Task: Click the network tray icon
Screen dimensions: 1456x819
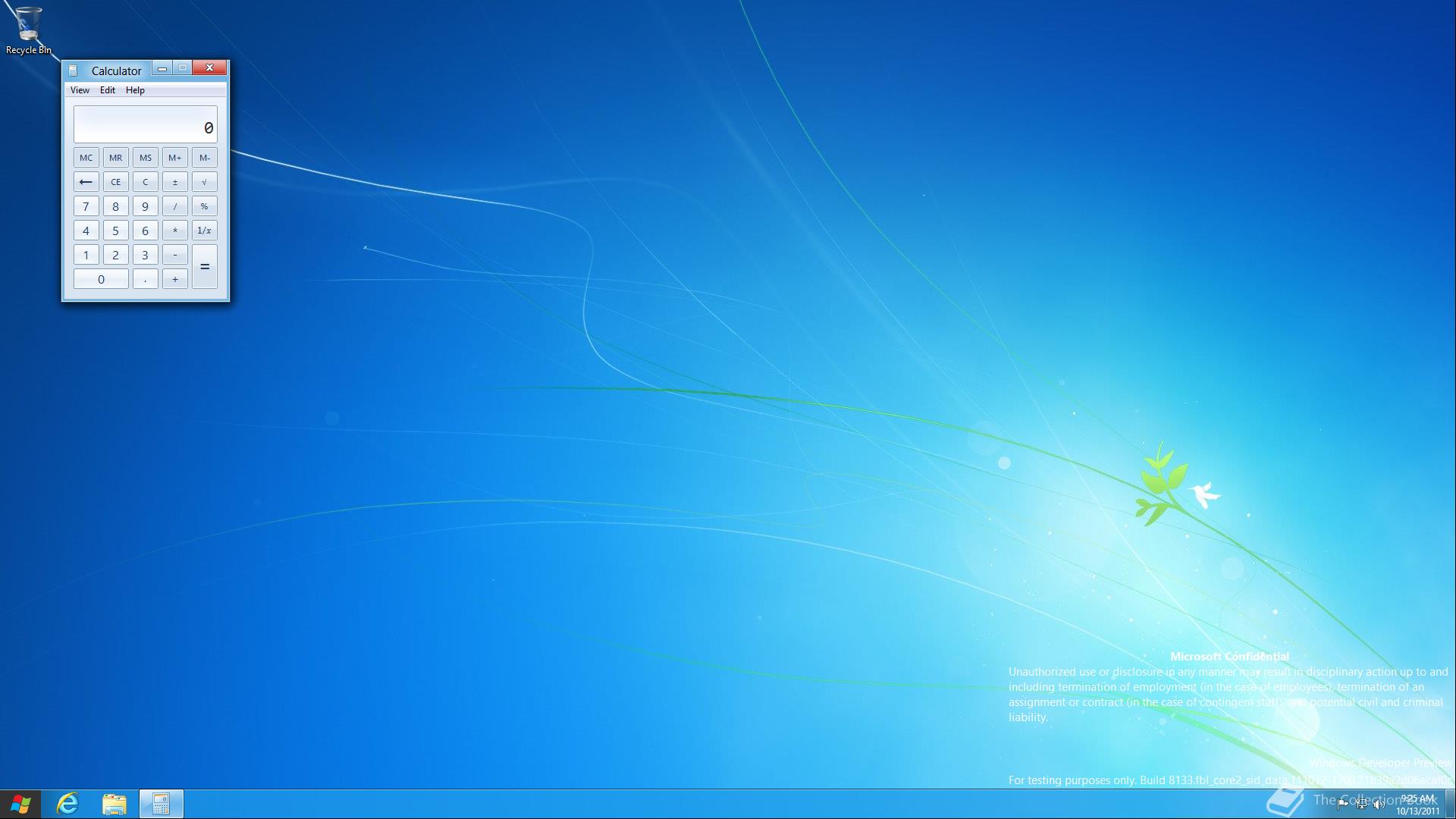Action: click(x=1361, y=805)
